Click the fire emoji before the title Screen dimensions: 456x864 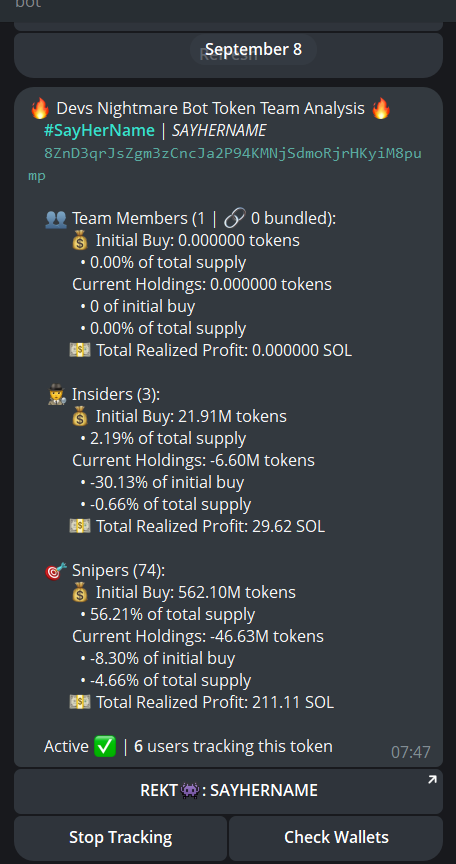(40, 109)
